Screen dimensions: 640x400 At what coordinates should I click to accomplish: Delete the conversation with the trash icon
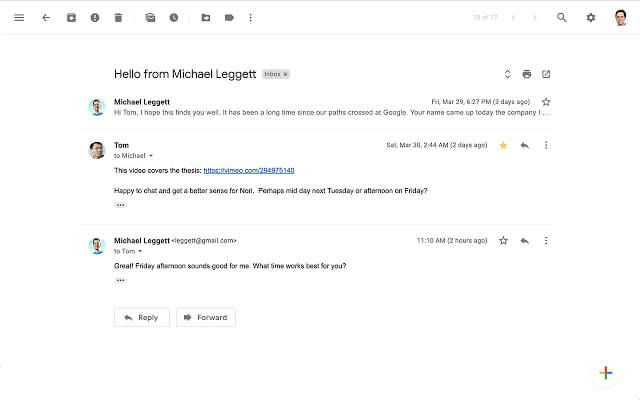coord(118,18)
